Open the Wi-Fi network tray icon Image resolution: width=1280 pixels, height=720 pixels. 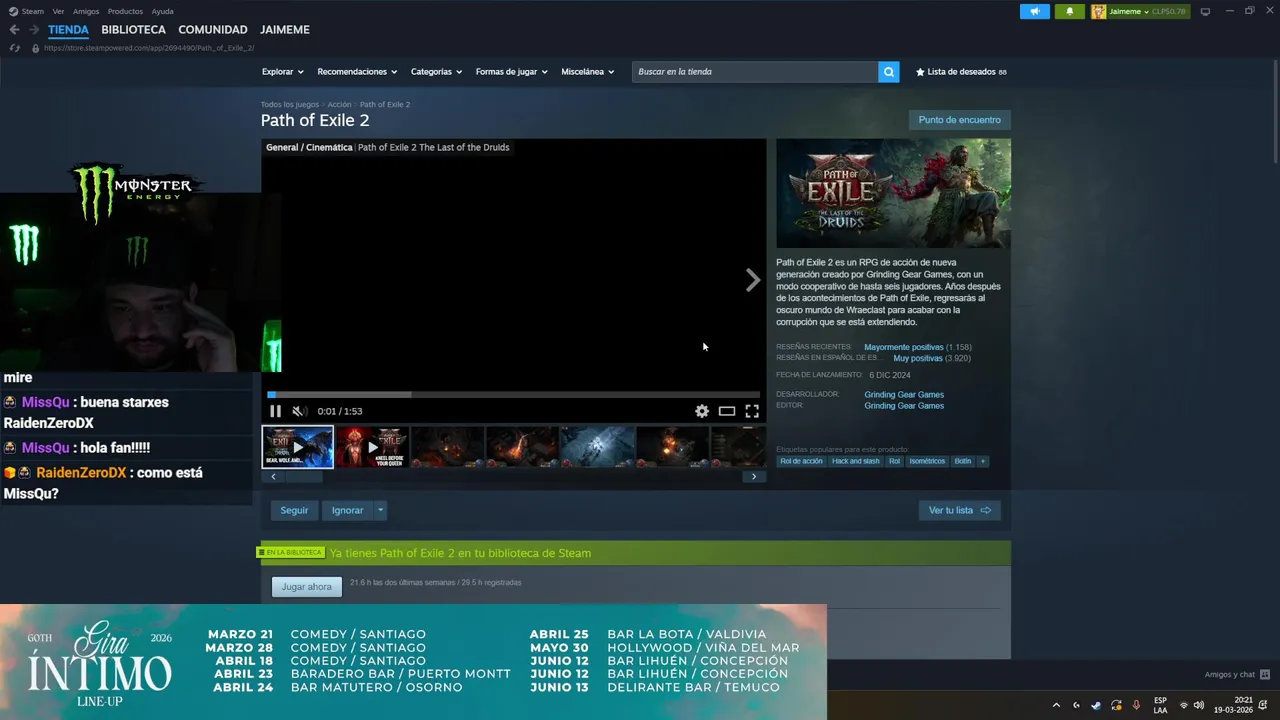pyautogui.click(x=1184, y=705)
